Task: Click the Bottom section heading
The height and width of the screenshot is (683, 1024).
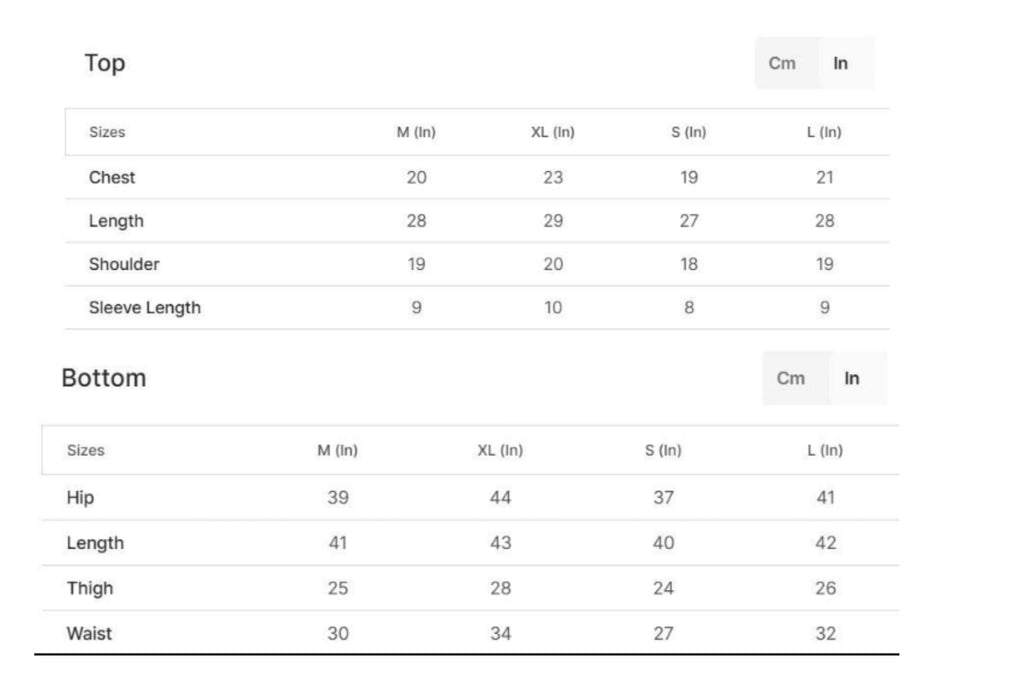Action: tap(104, 378)
